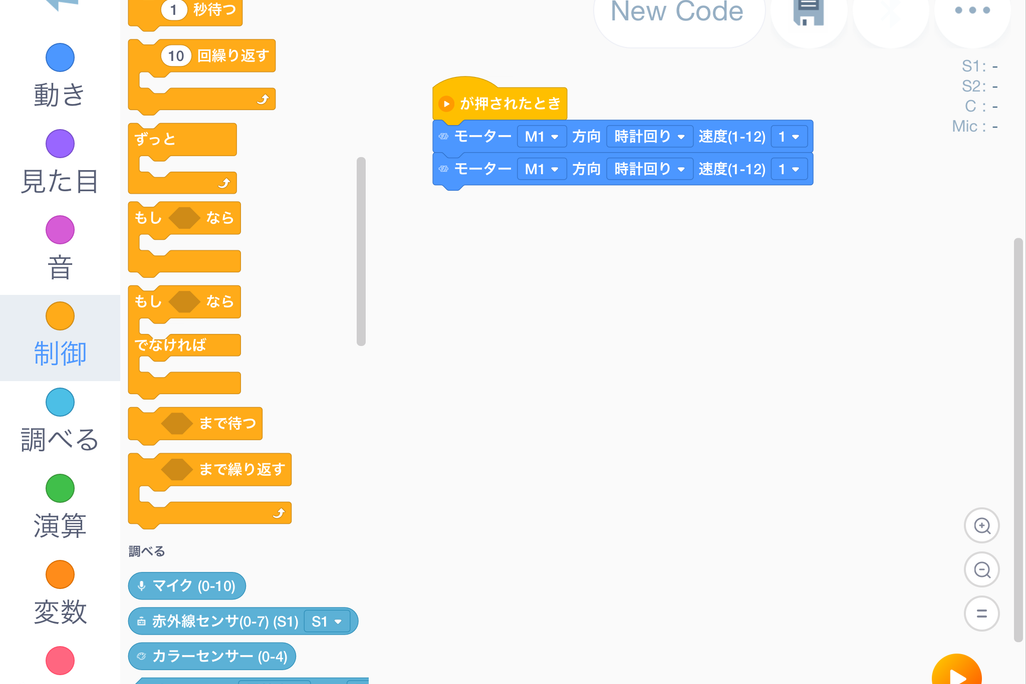Select the 制御 (Control) category

60,336
